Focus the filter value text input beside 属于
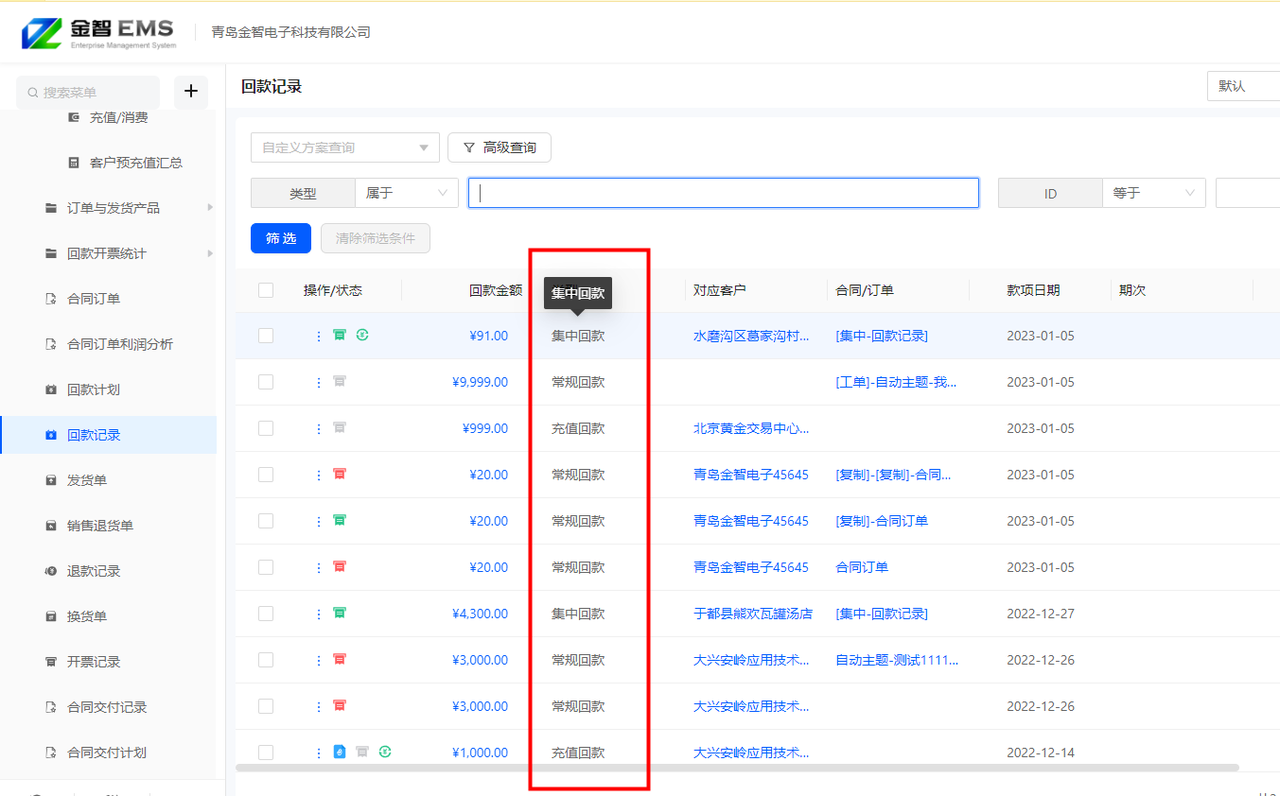 click(723, 193)
